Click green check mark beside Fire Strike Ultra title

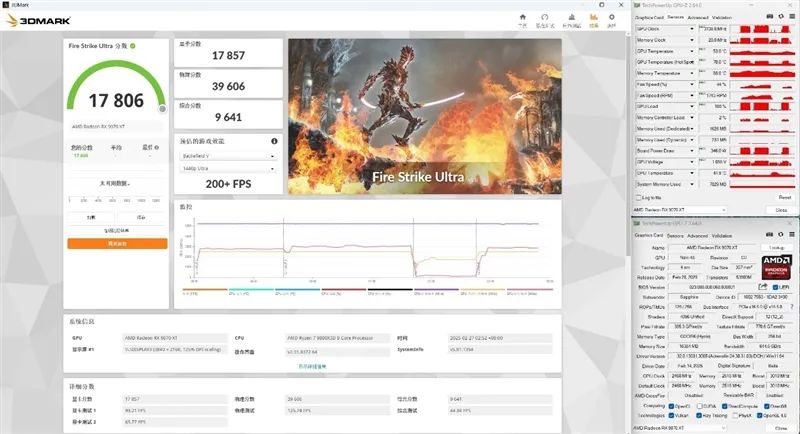pos(133,46)
